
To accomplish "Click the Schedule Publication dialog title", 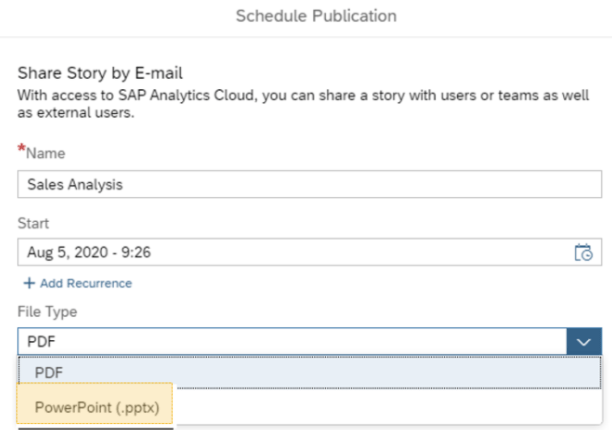I will [316, 16].
